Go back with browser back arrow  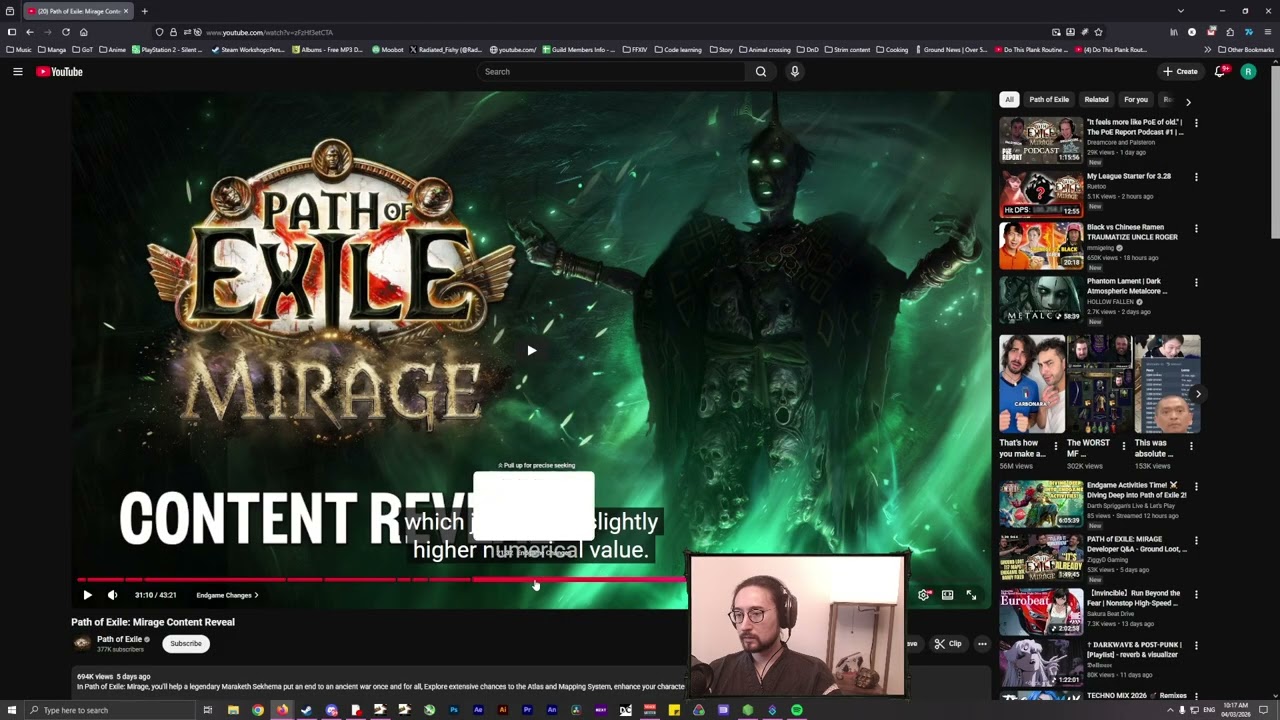pos(30,32)
